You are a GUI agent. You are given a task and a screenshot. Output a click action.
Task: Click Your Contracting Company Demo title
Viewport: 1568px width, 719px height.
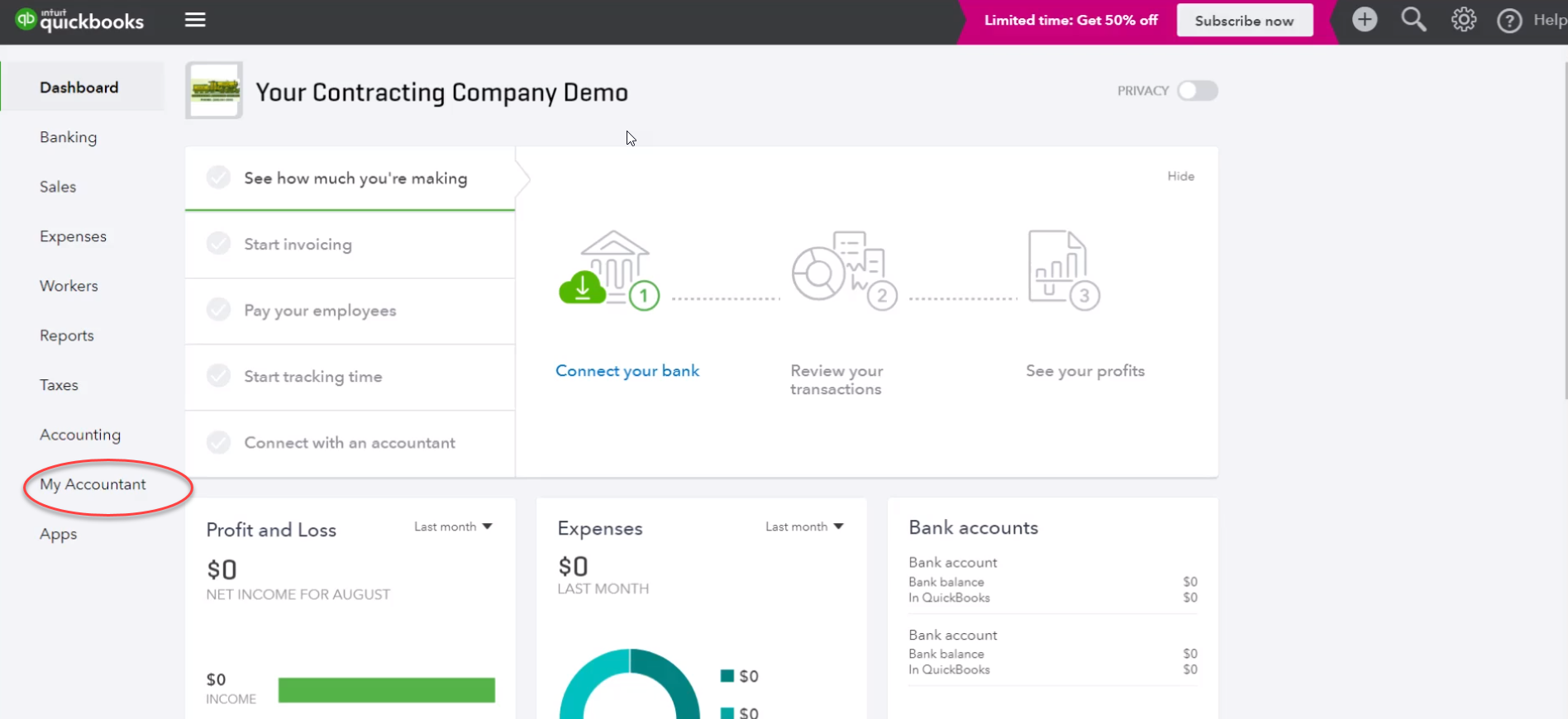[442, 93]
